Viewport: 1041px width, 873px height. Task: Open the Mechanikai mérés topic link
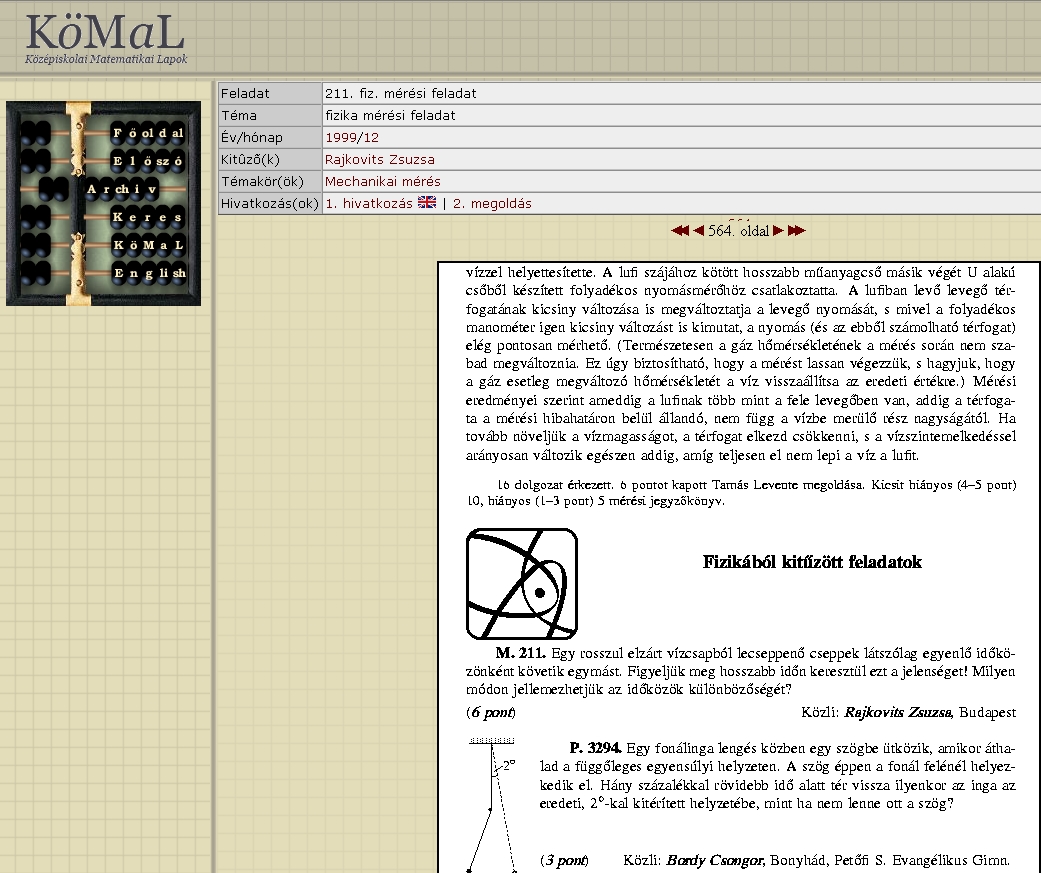click(x=383, y=181)
